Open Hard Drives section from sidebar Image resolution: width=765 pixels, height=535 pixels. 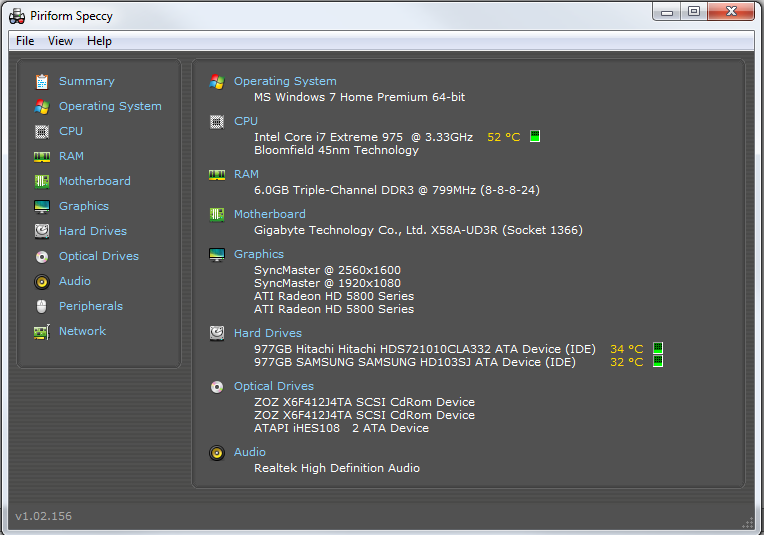point(93,231)
